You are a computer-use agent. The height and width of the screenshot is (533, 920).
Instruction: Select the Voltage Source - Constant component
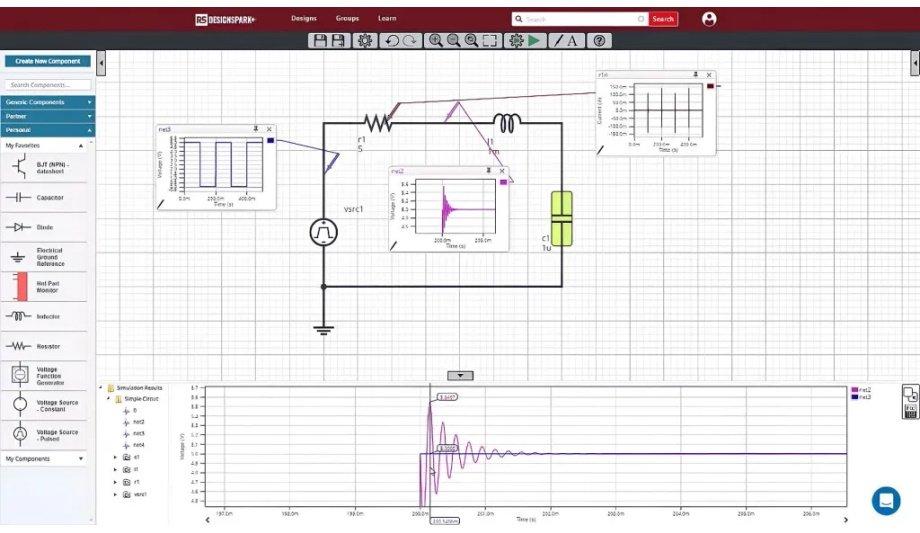coord(45,405)
